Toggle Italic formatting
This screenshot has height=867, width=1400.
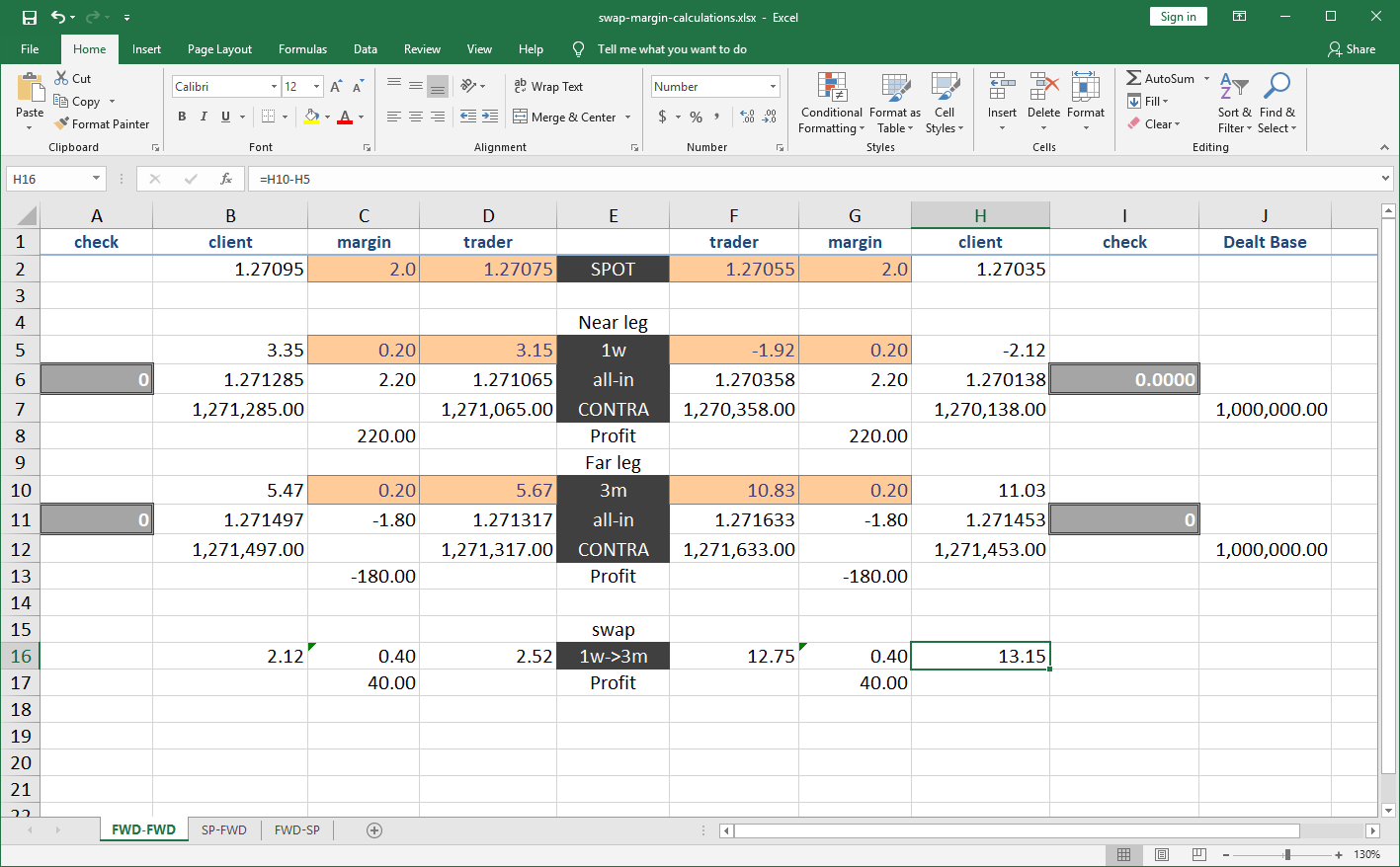(x=204, y=117)
